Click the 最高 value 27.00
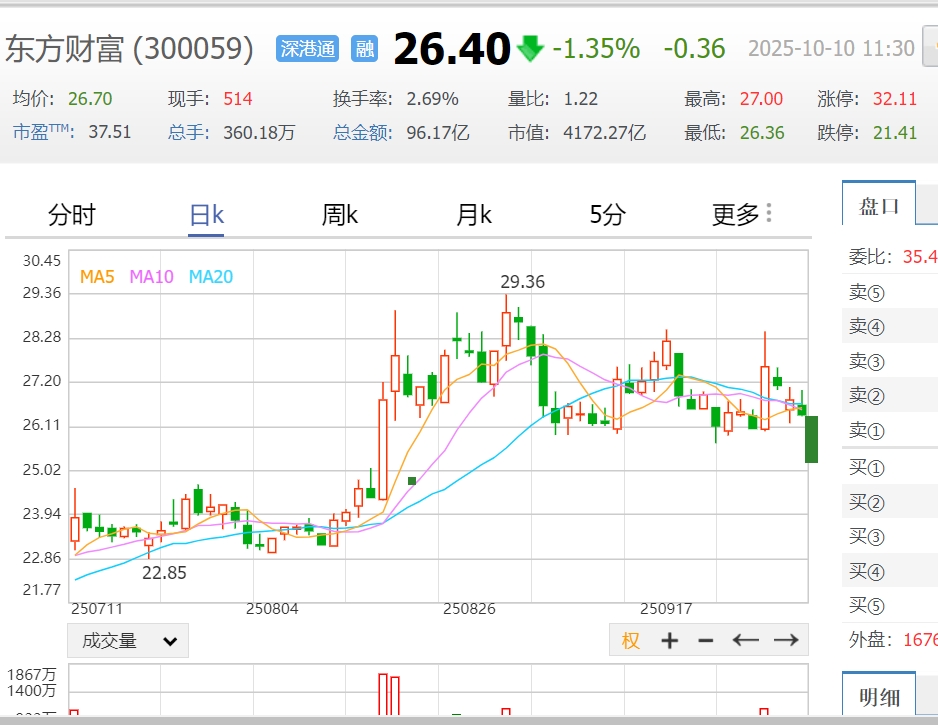The image size is (938, 725). [x=761, y=98]
